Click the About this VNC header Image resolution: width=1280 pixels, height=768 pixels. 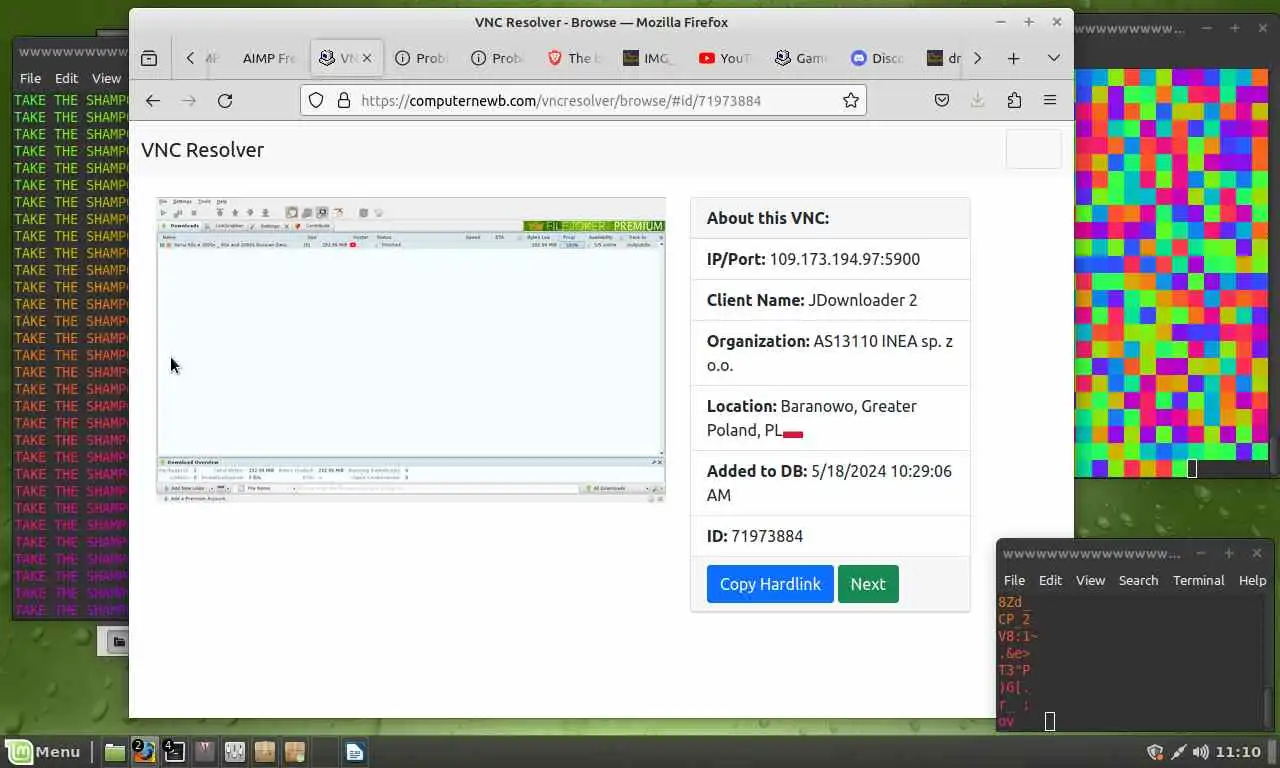(x=768, y=218)
